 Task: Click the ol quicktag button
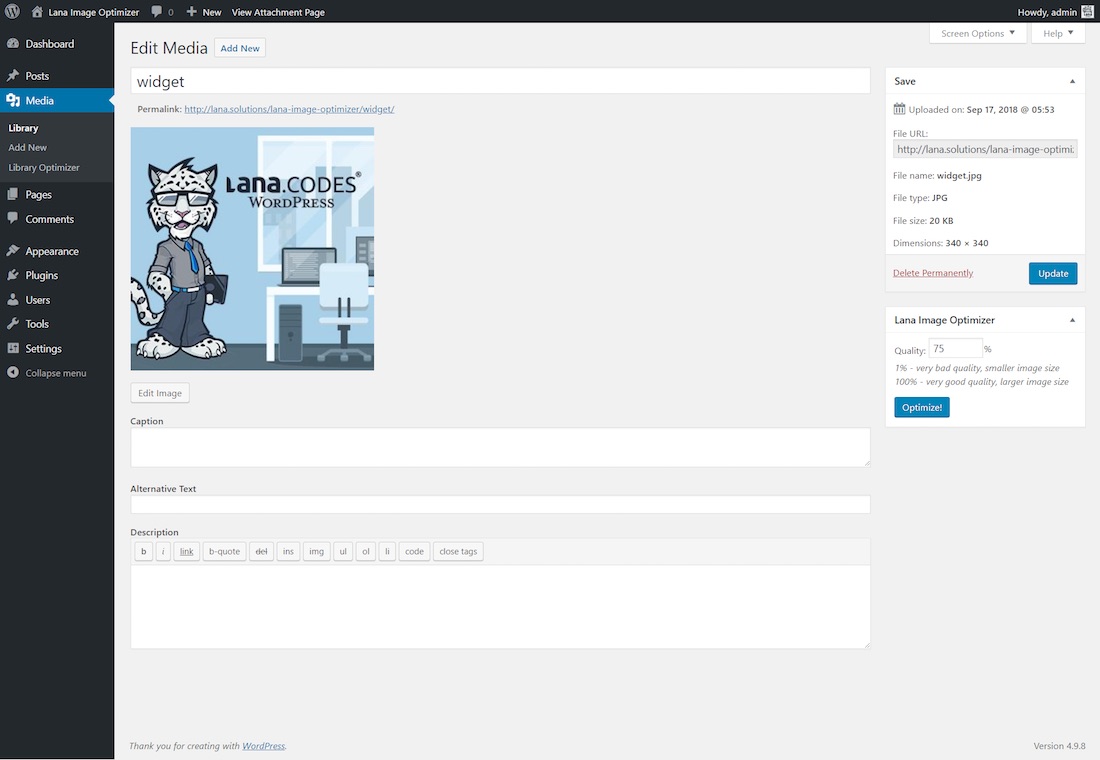click(365, 552)
